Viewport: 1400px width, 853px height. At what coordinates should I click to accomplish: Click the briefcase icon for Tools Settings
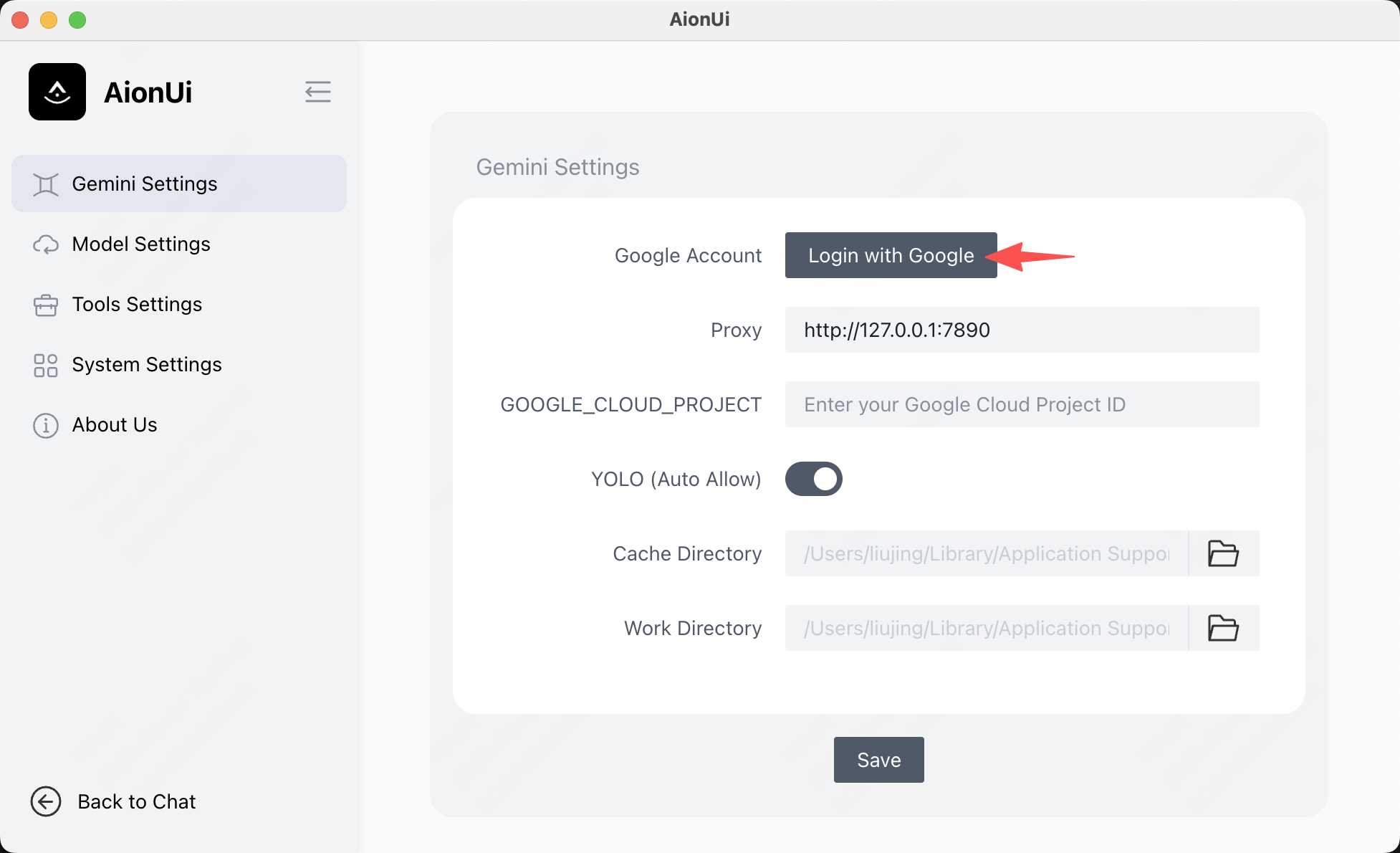tap(45, 305)
